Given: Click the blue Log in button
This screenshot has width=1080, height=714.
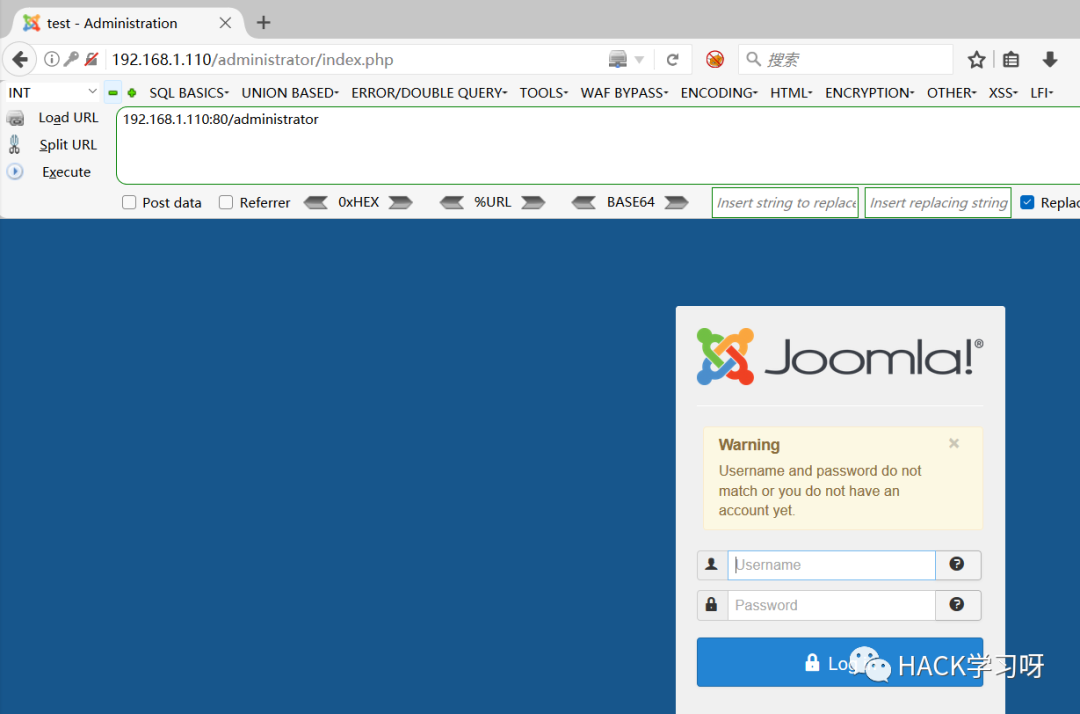Looking at the screenshot, I should tap(840, 662).
